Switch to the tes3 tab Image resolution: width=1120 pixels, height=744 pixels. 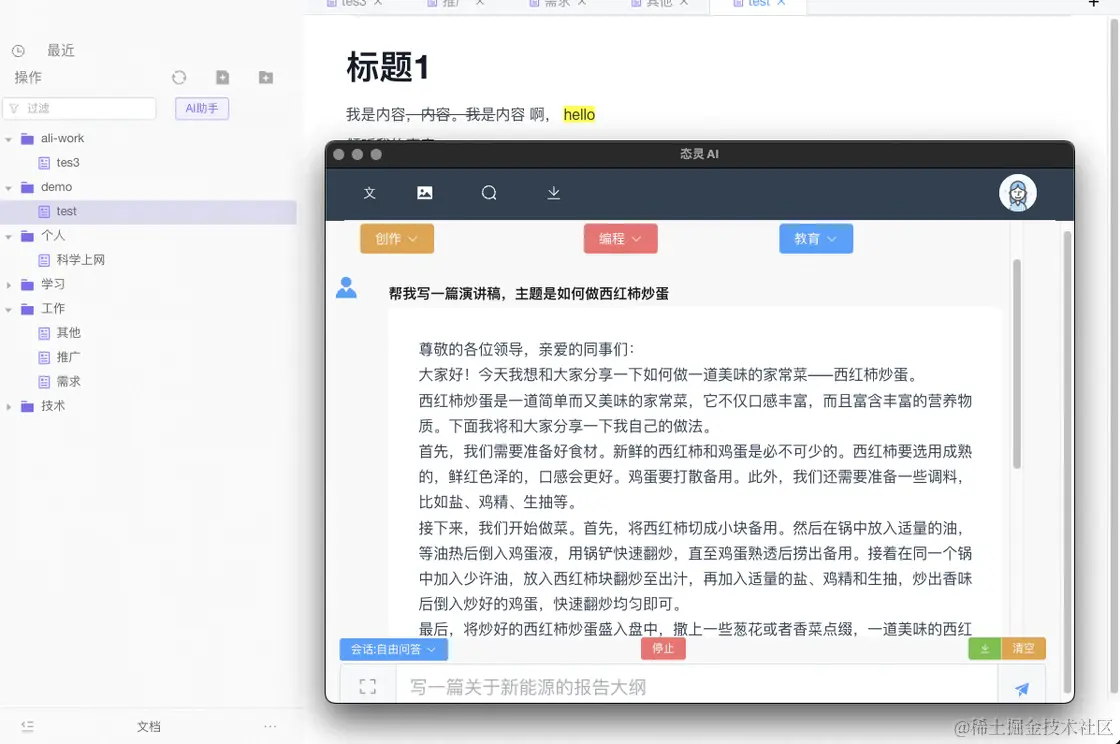pos(353,4)
